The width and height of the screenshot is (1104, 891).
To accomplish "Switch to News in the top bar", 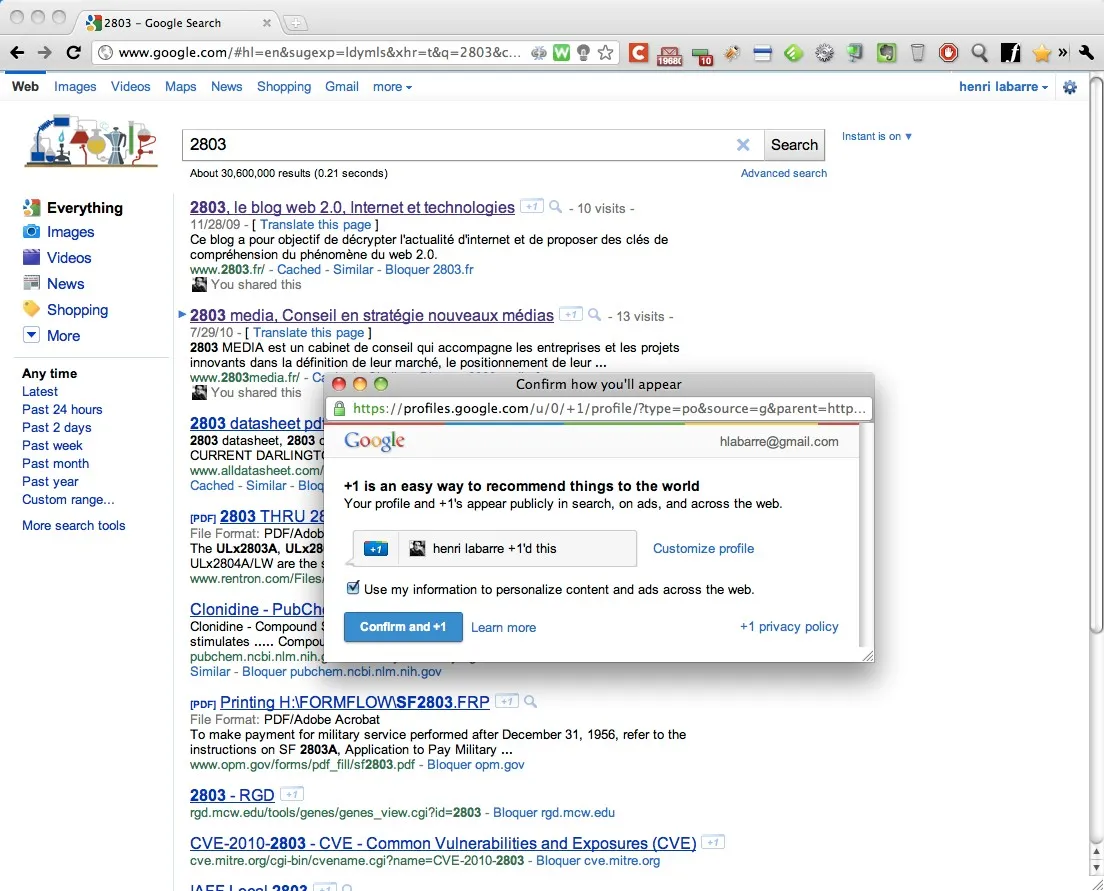I will coord(226,87).
